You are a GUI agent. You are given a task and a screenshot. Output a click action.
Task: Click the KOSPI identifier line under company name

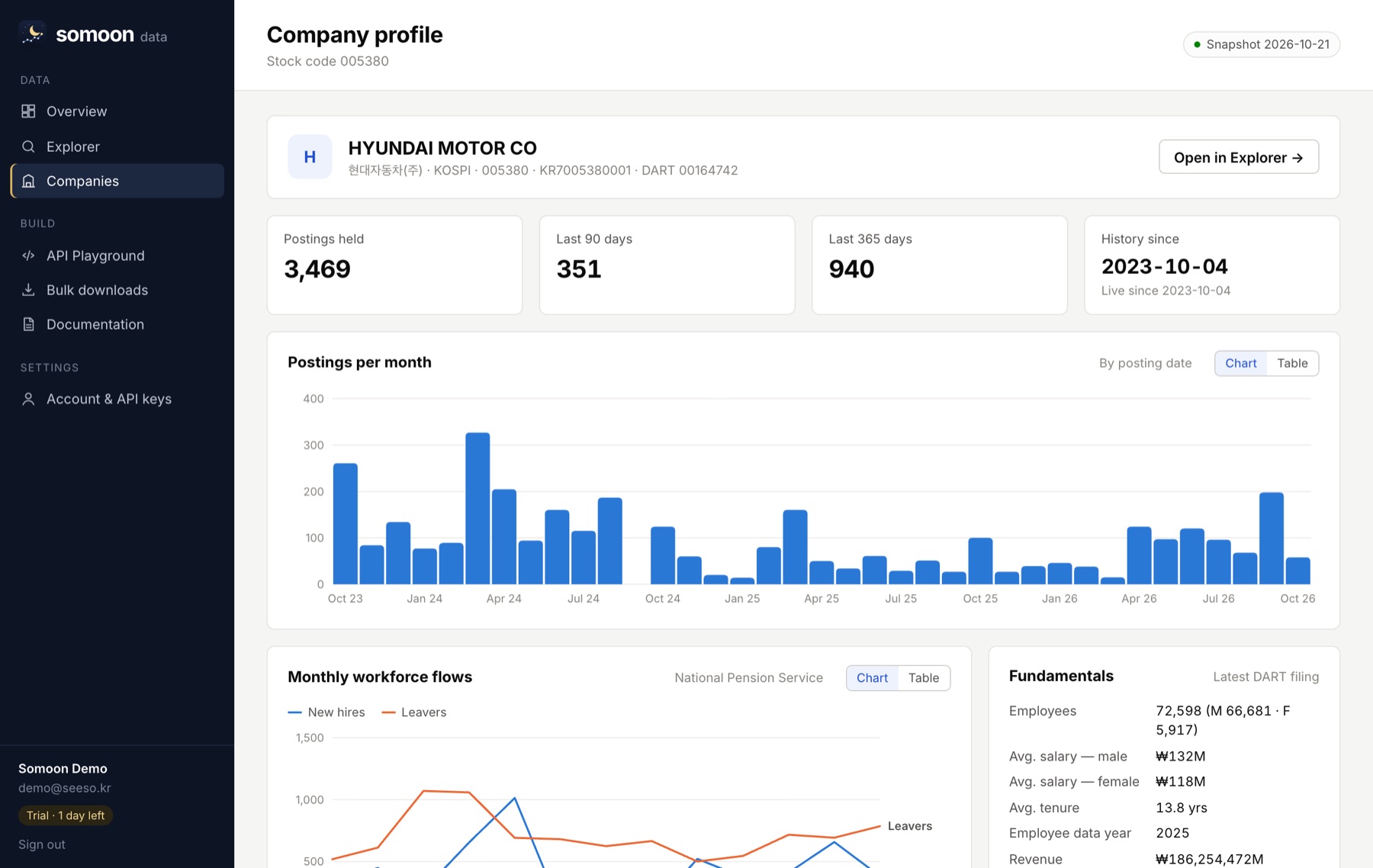tap(543, 170)
